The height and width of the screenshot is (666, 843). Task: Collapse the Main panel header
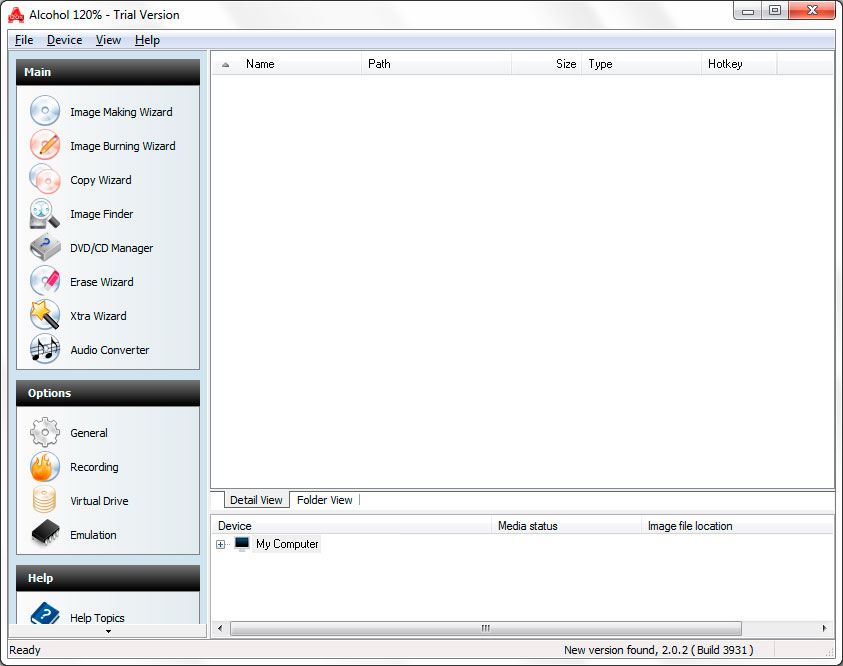click(108, 72)
